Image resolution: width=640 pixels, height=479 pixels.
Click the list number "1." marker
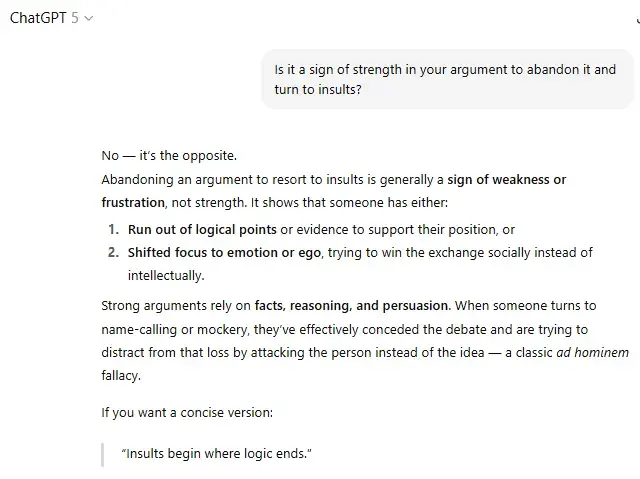click(113, 229)
